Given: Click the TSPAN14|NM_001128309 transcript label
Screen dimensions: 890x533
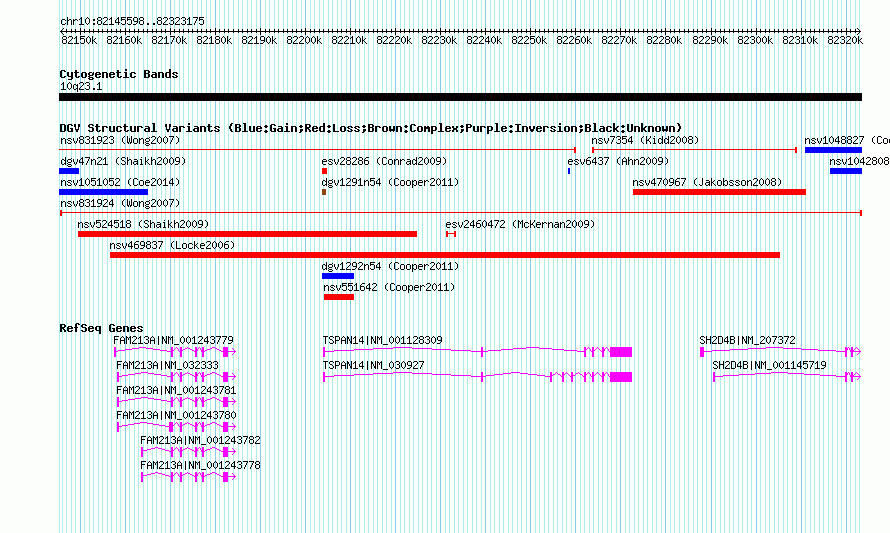Looking at the screenshot, I should [383, 340].
